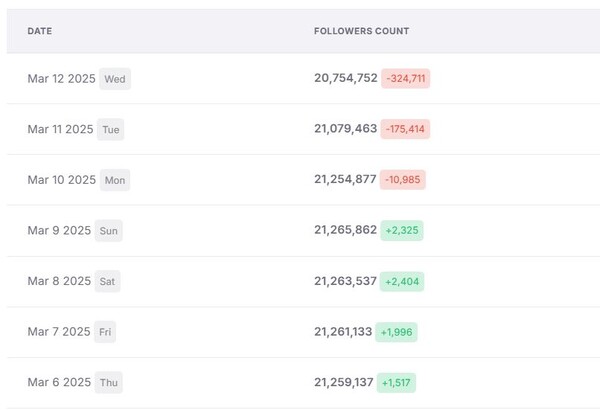Screen dimensions: 600x410
Task: Click the -324,711 change badge
Action: (406, 78)
